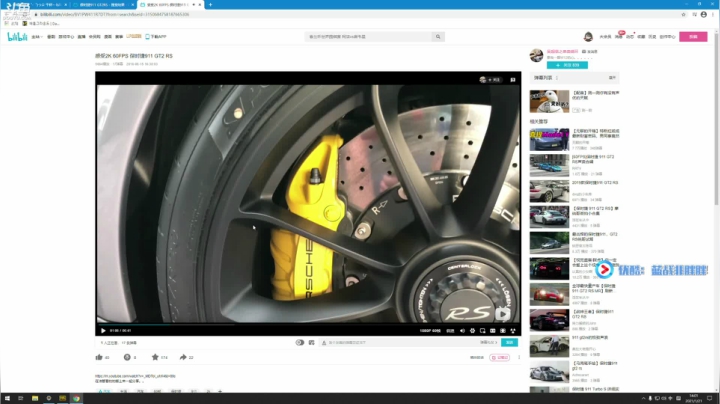Toggle the danmaku display switch
Viewport: 720px width, 404px height.
[299, 342]
